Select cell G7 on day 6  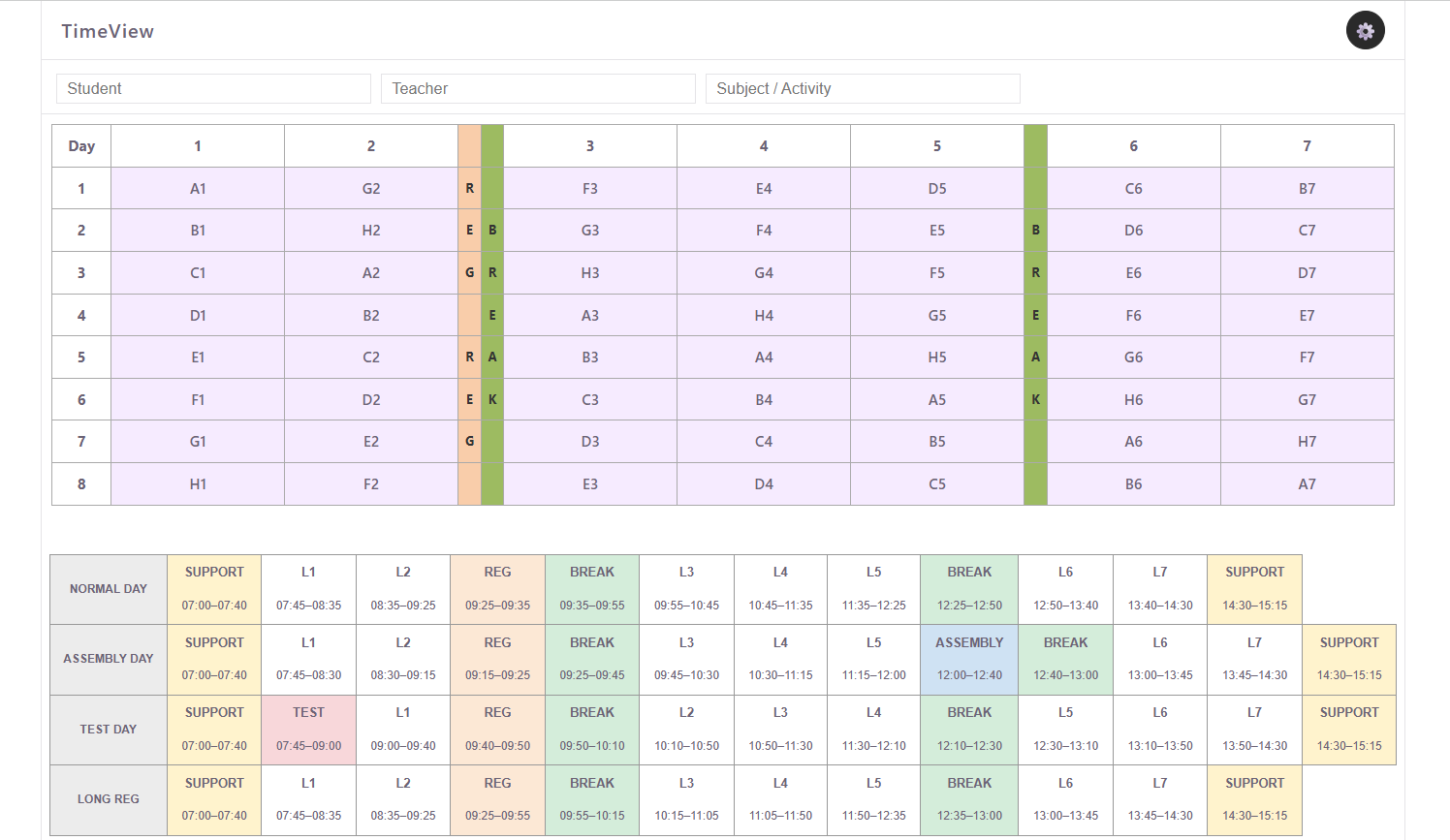(x=1308, y=399)
